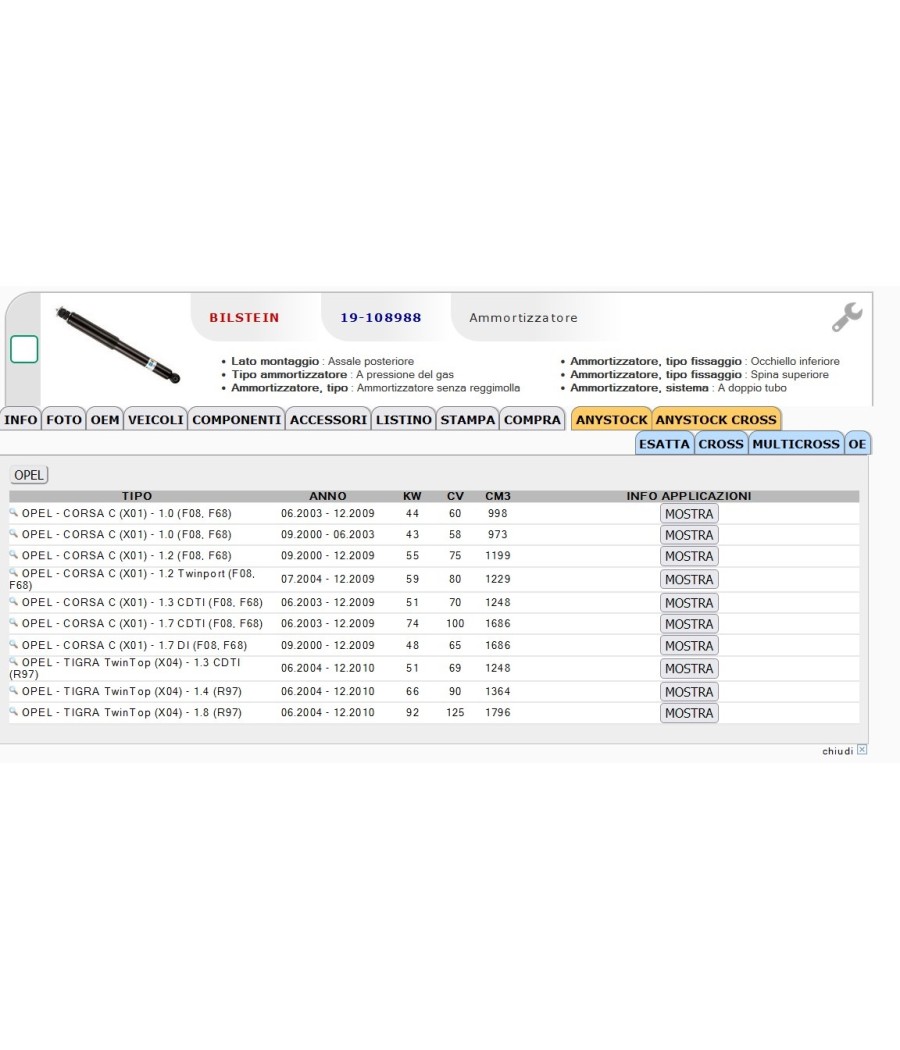Click magnifier icon for Corsa C 1.3 CDTI
Viewport: 900px width, 1050px height.
tap(13, 601)
